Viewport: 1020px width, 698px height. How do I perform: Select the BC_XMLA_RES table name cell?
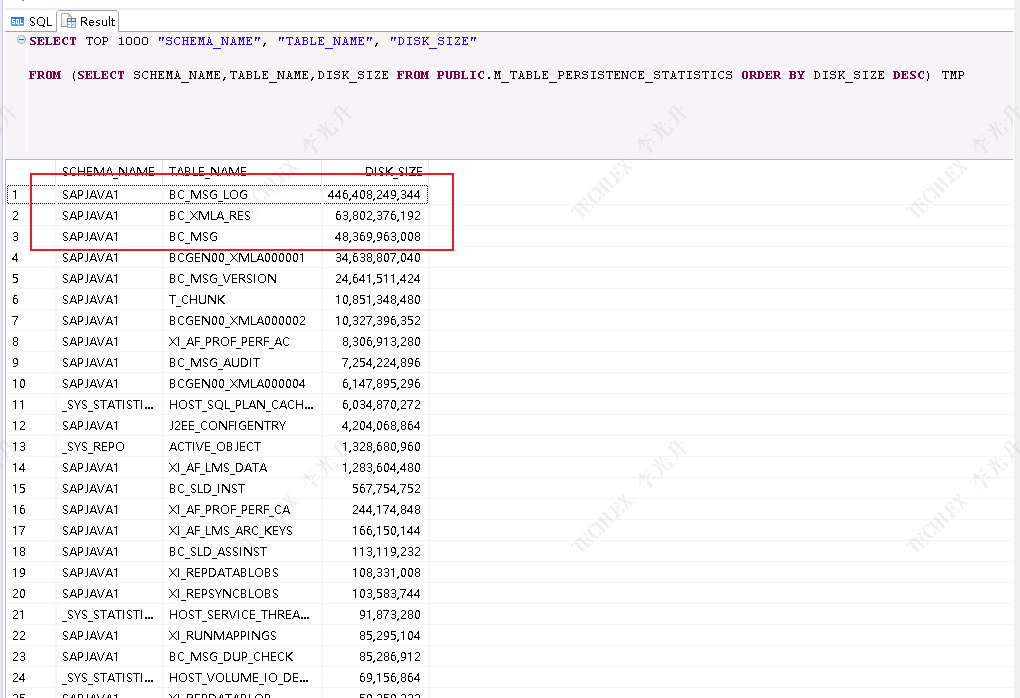[242, 215]
